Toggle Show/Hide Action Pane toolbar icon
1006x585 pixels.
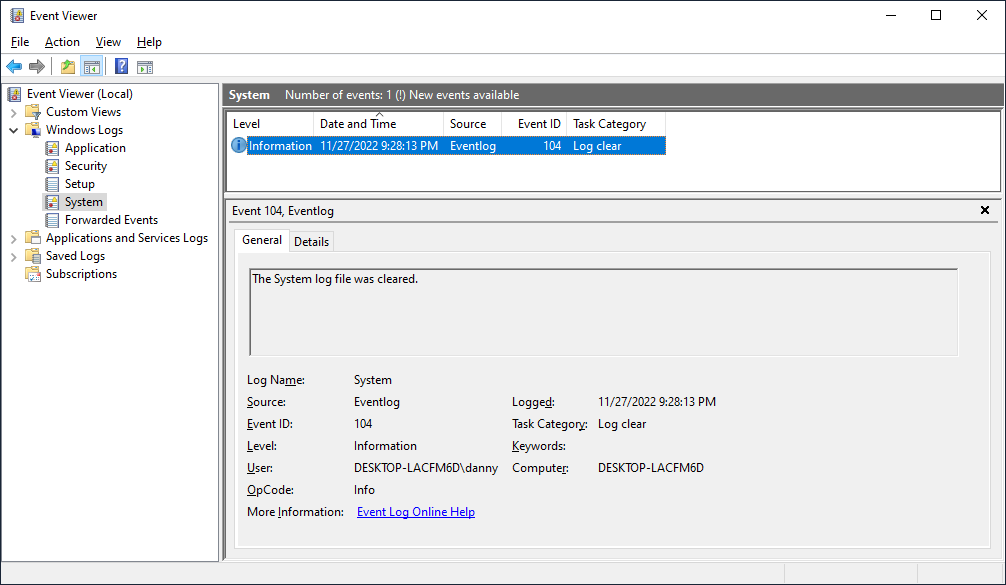pos(146,67)
